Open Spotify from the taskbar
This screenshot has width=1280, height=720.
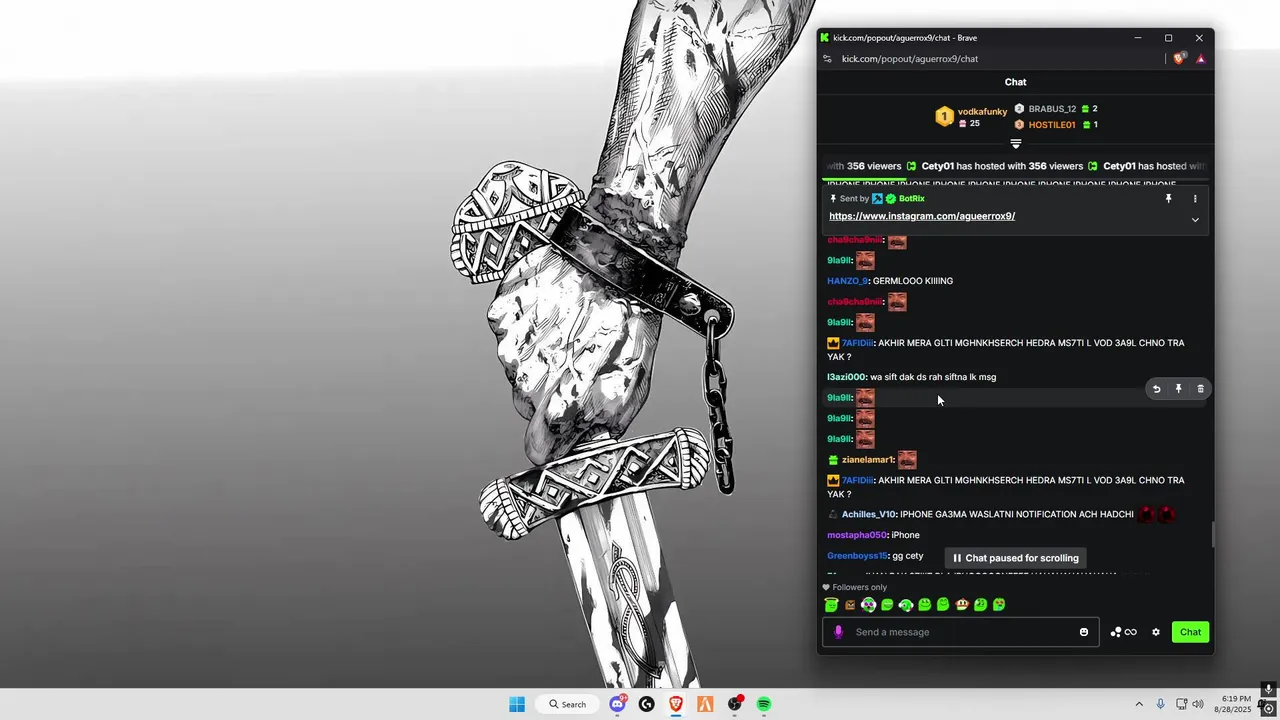764,704
